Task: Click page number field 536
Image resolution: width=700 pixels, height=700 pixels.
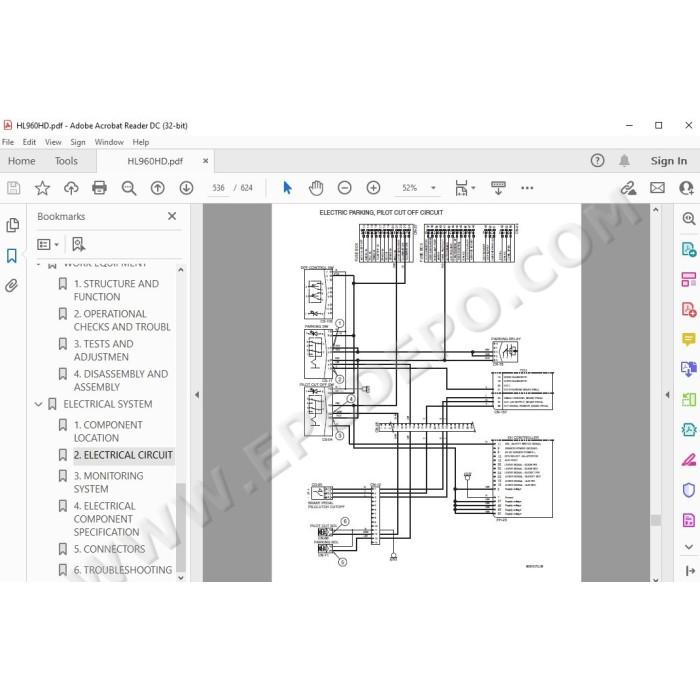Action: (x=218, y=188)
